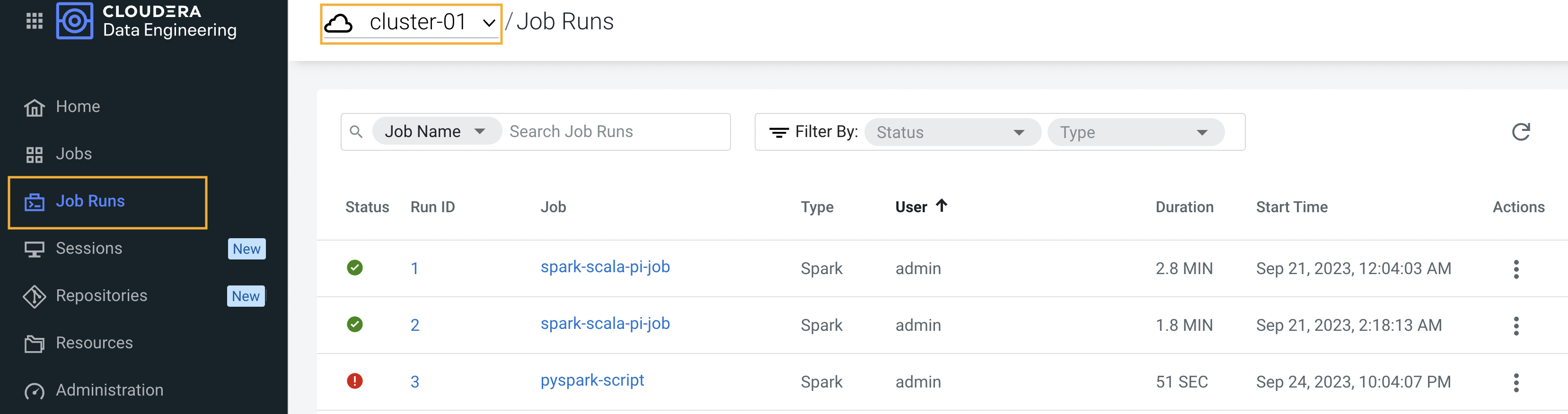The height and width of the screenshot is (414, 1568).
Task: Open Jobs in the sidebar
Action: [x=74, y=154]
